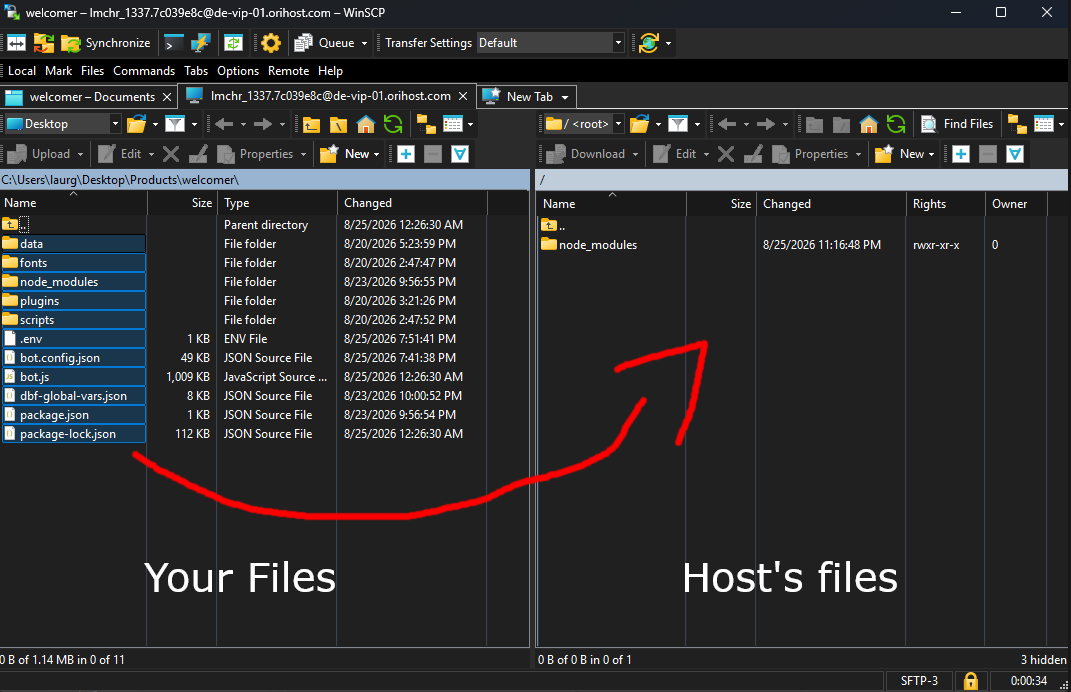This screenshot has height=692, width=1071.
Task: Click local panel forward arrow
Action: click(263, 124)
